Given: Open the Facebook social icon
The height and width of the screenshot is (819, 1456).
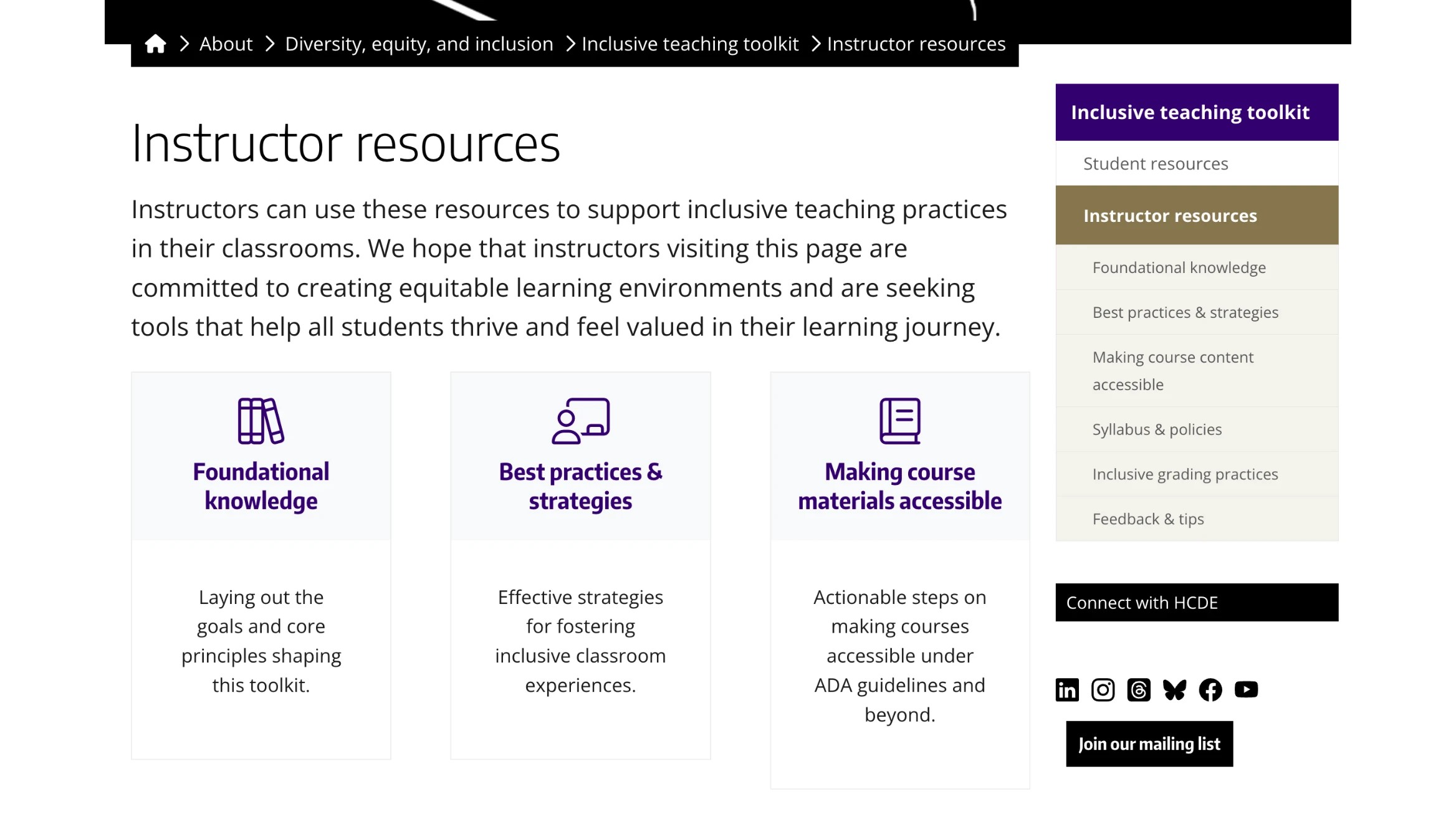Looking at the screenshot, I should pos(1210,690).
